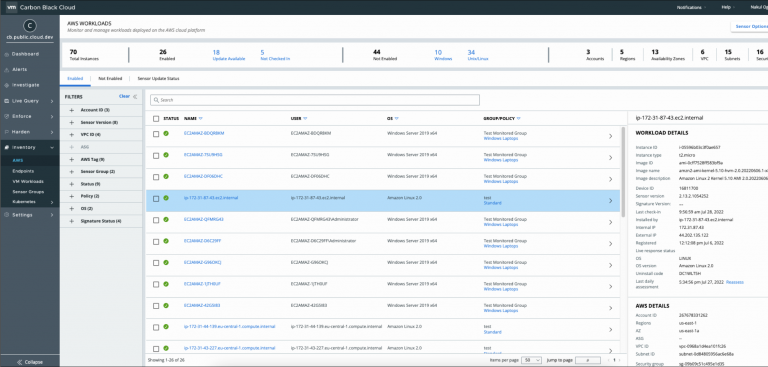768x367 pixels.
Task: Select checkbox for EC2AMAZ-42GS983
Action: pyautogui.click(x=156, y=306)
